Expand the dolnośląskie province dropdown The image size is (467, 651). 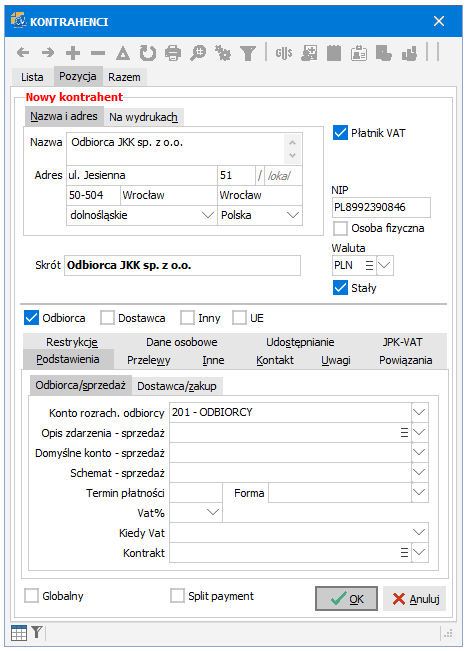click(208, 215)
